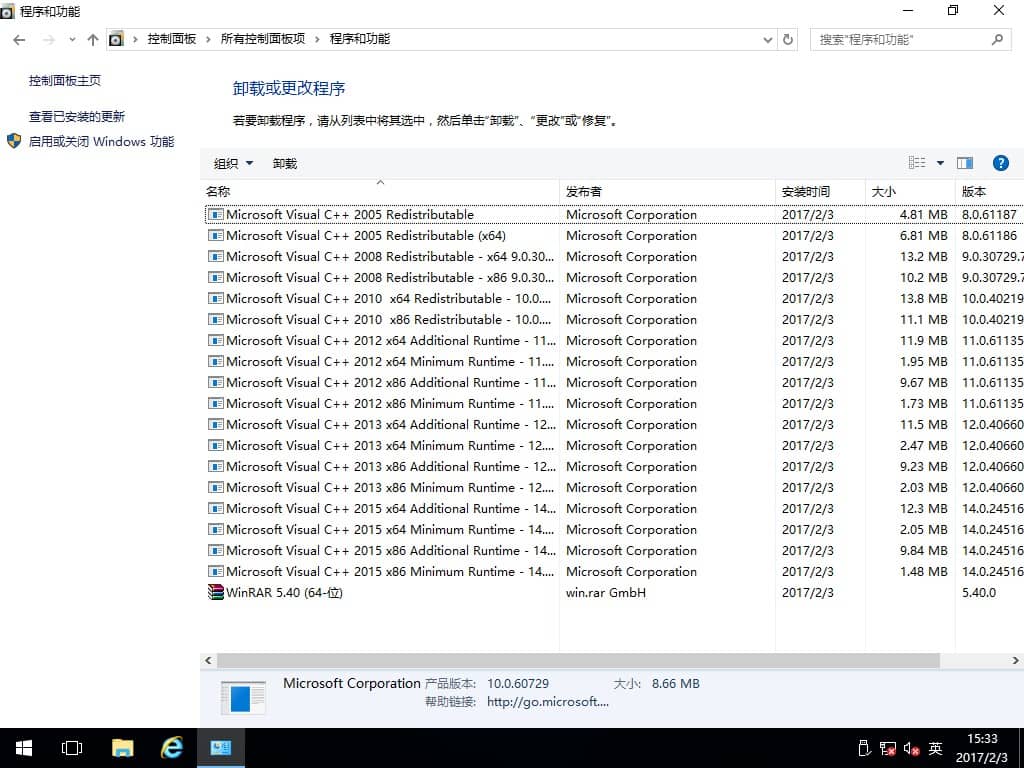Expand the view options dropdown arrow
Viewport: 1024px width, 768px height.
940,163
